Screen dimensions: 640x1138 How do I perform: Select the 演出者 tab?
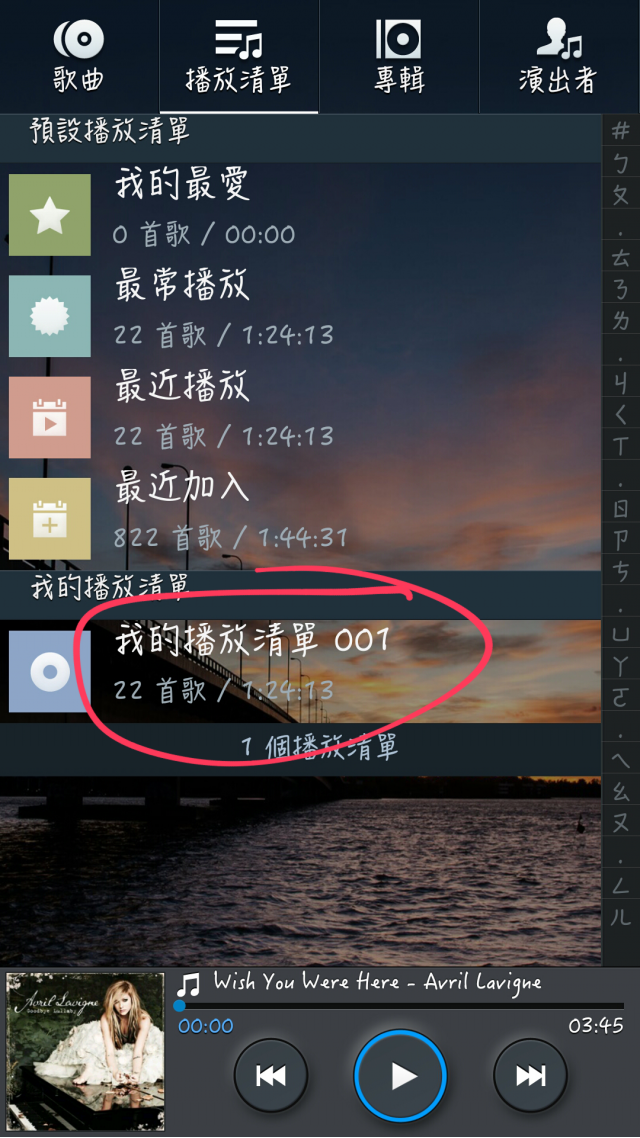[559, 57]
